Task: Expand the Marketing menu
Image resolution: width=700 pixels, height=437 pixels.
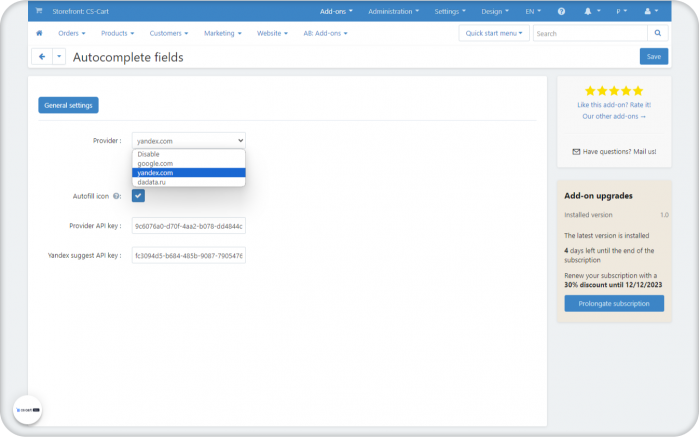Action: 222,33
